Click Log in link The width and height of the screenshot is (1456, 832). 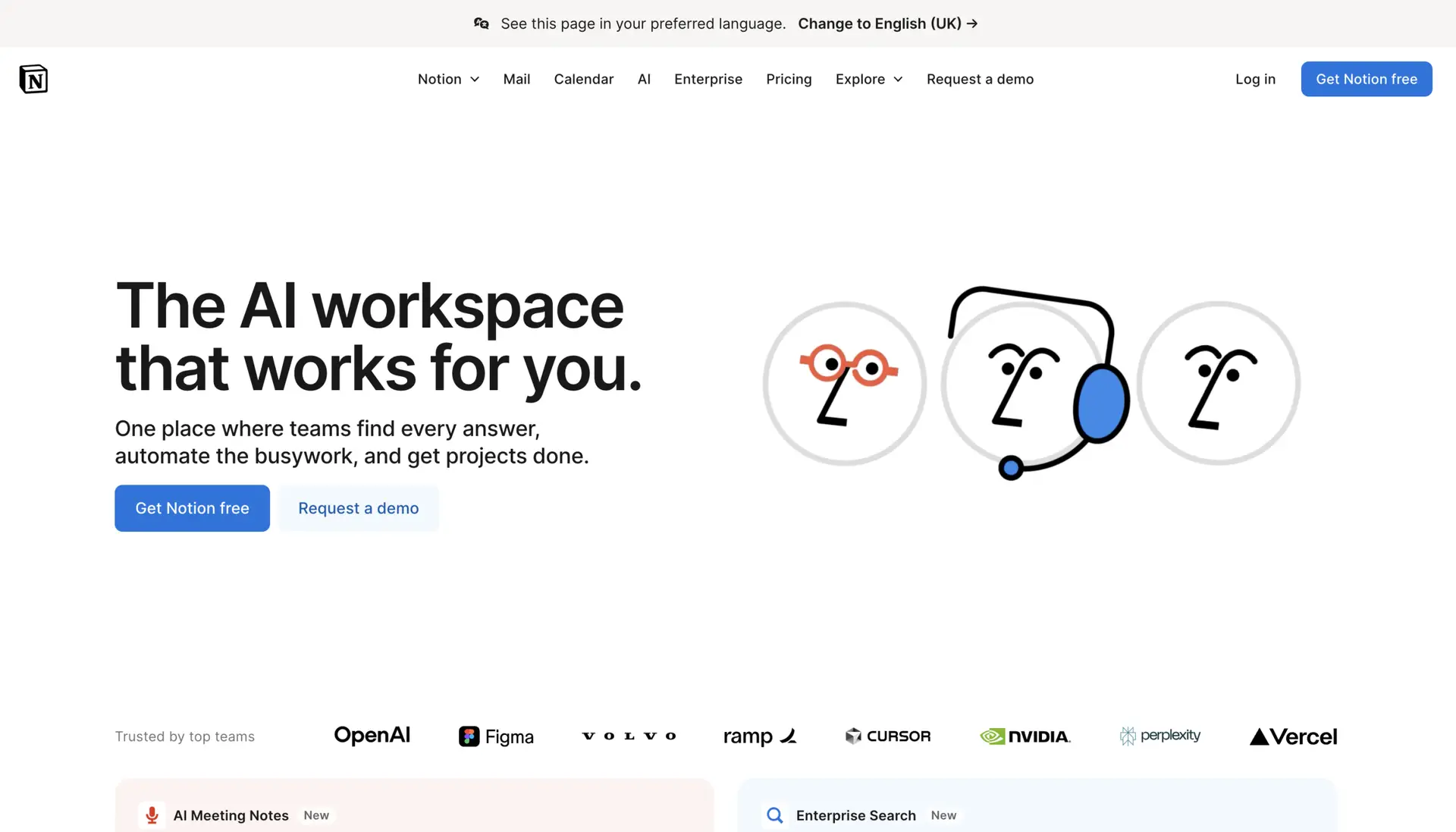1255,79
